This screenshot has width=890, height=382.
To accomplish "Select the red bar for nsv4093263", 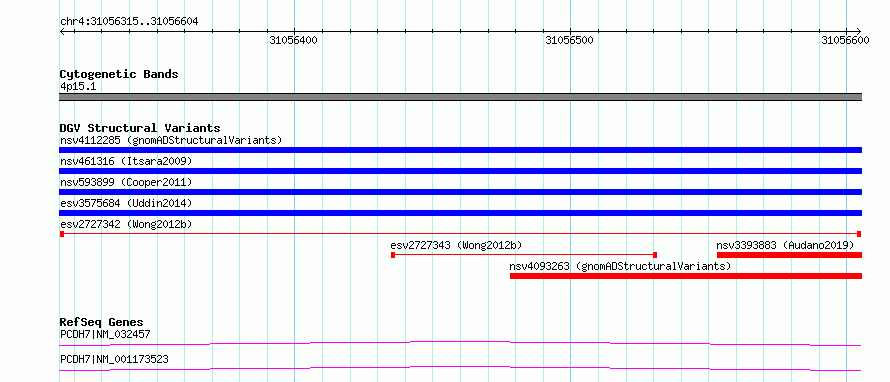I will coord(686,276).
